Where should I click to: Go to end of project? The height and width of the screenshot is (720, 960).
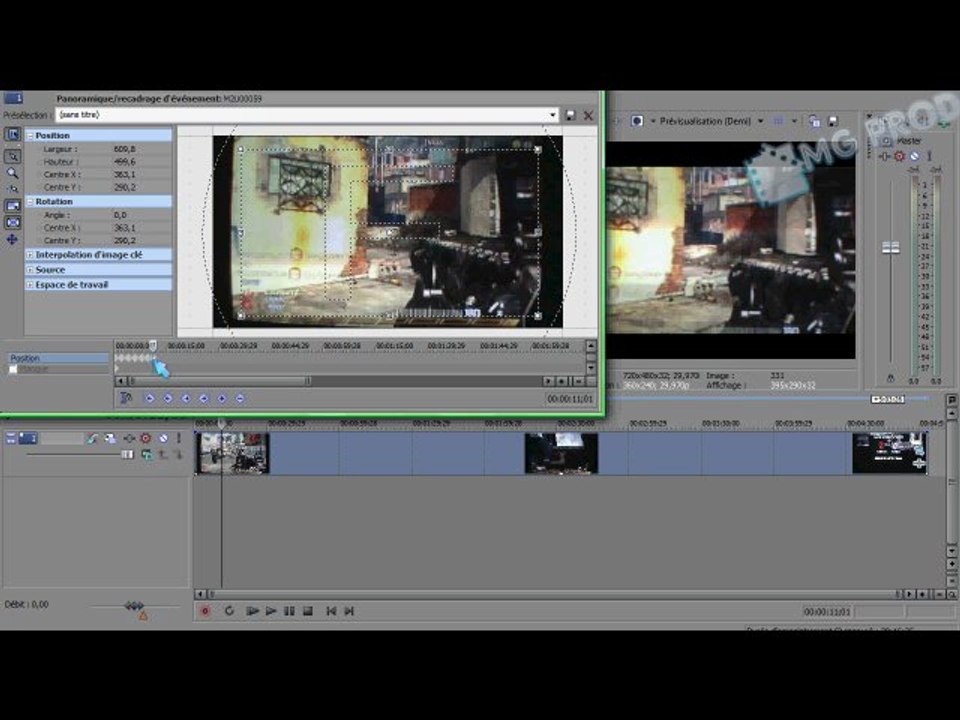click(349, 611)
